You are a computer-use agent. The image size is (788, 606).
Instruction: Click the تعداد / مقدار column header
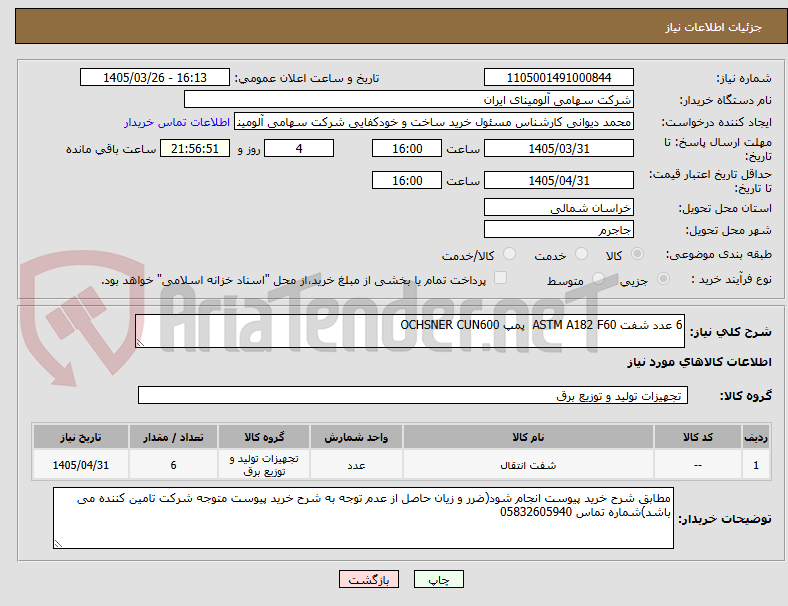pos(173,437)
